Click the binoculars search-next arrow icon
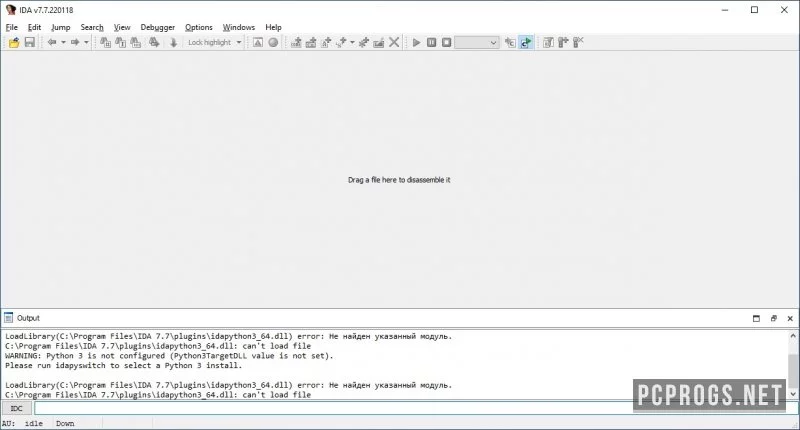 click(x=154, y=42)
